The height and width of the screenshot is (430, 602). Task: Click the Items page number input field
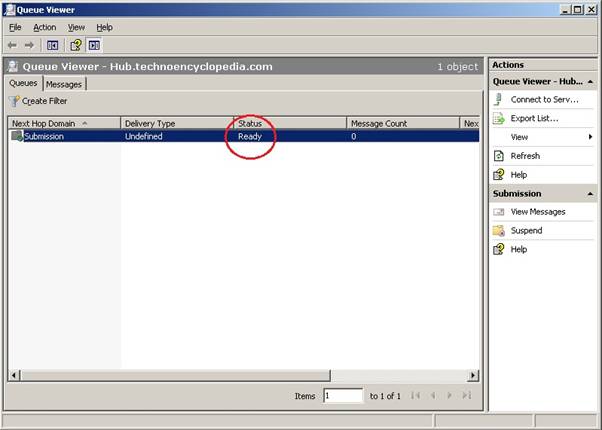pyautogui.click(x=343, y=395)
